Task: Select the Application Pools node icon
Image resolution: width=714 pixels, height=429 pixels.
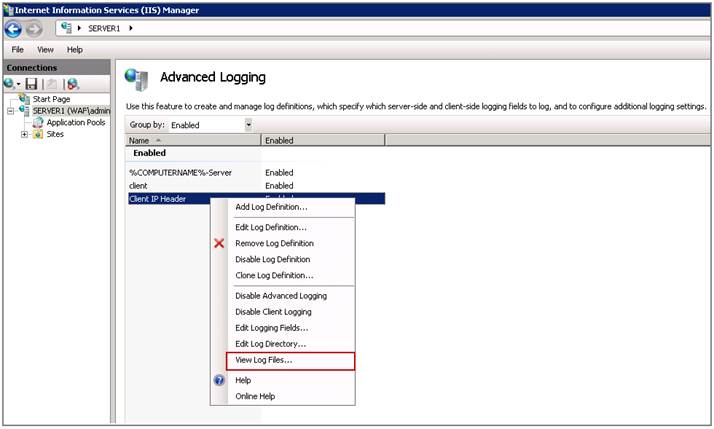Action: coord(38,122)
